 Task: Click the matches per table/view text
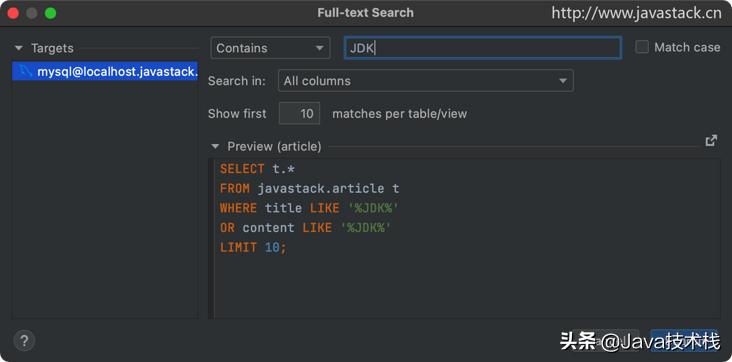tap(400, 114)
